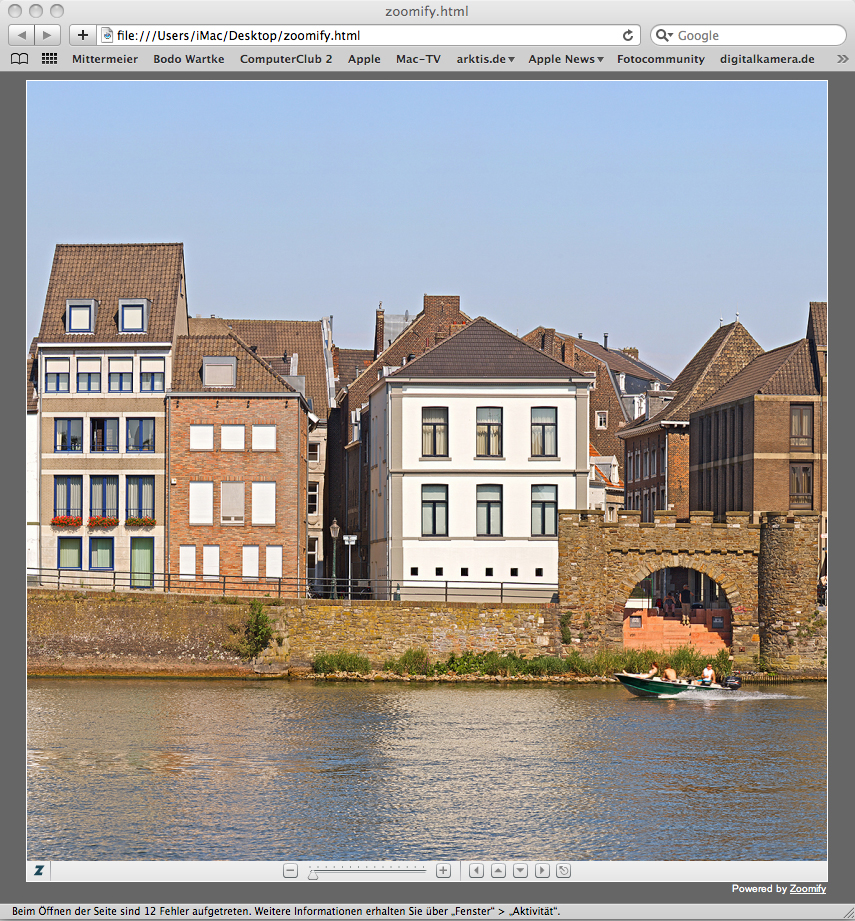855x921 pixels.
Task: Open the Top Sites grid icon
Action: click(x=49, y=59)
